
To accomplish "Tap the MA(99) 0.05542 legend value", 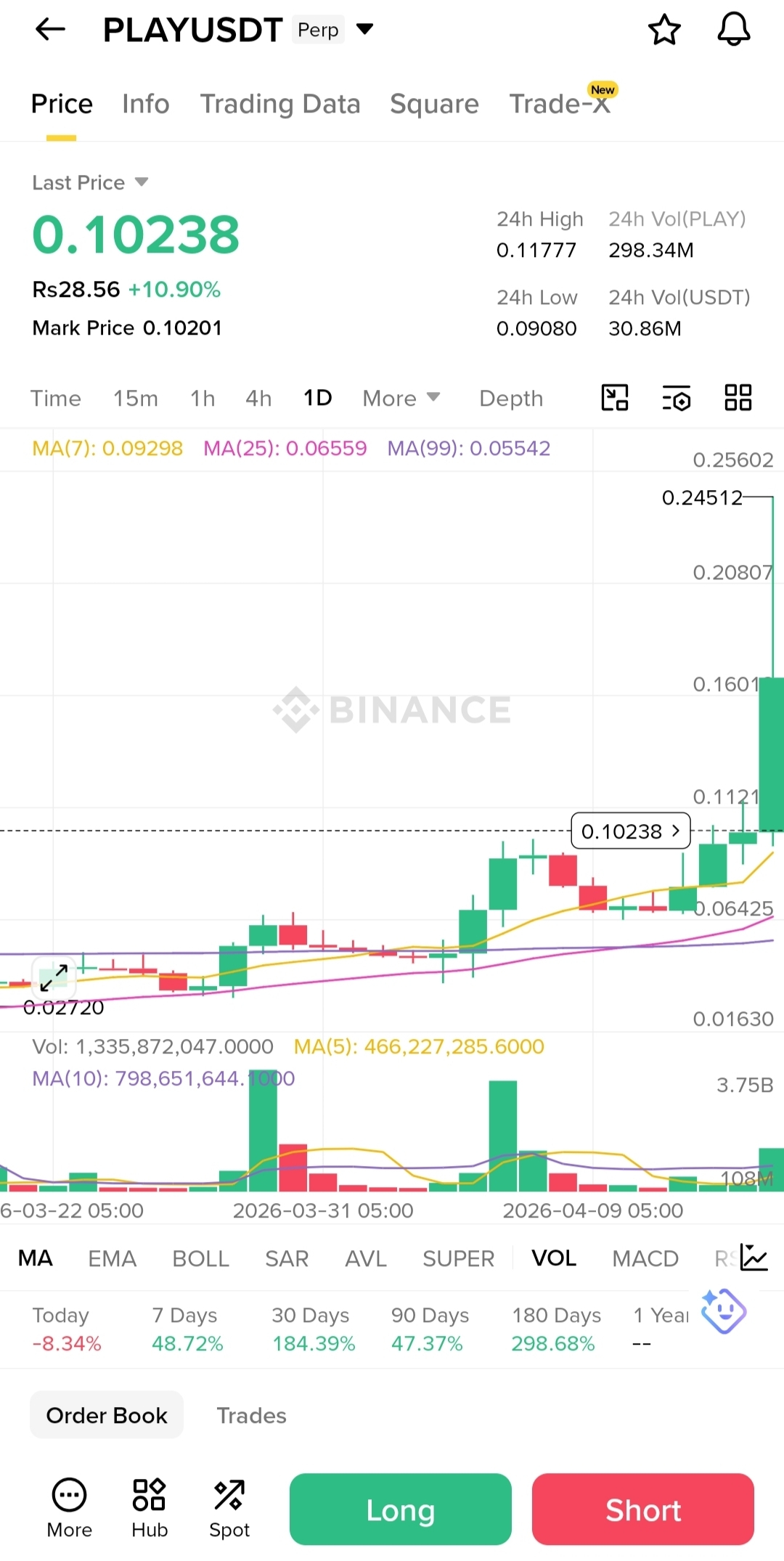I will (469, 448).
